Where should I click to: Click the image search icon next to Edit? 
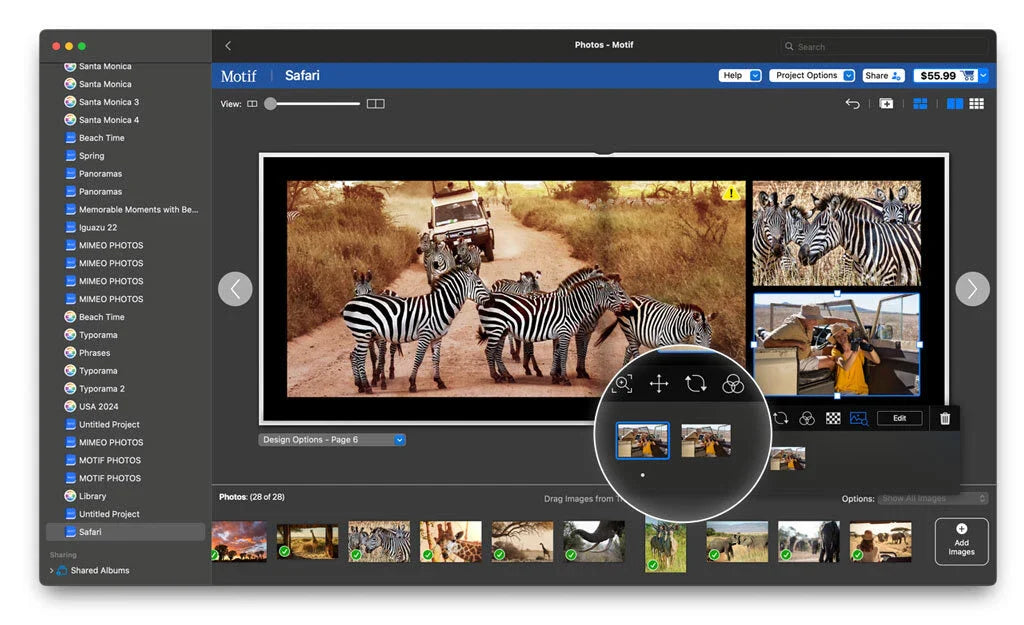858,418
